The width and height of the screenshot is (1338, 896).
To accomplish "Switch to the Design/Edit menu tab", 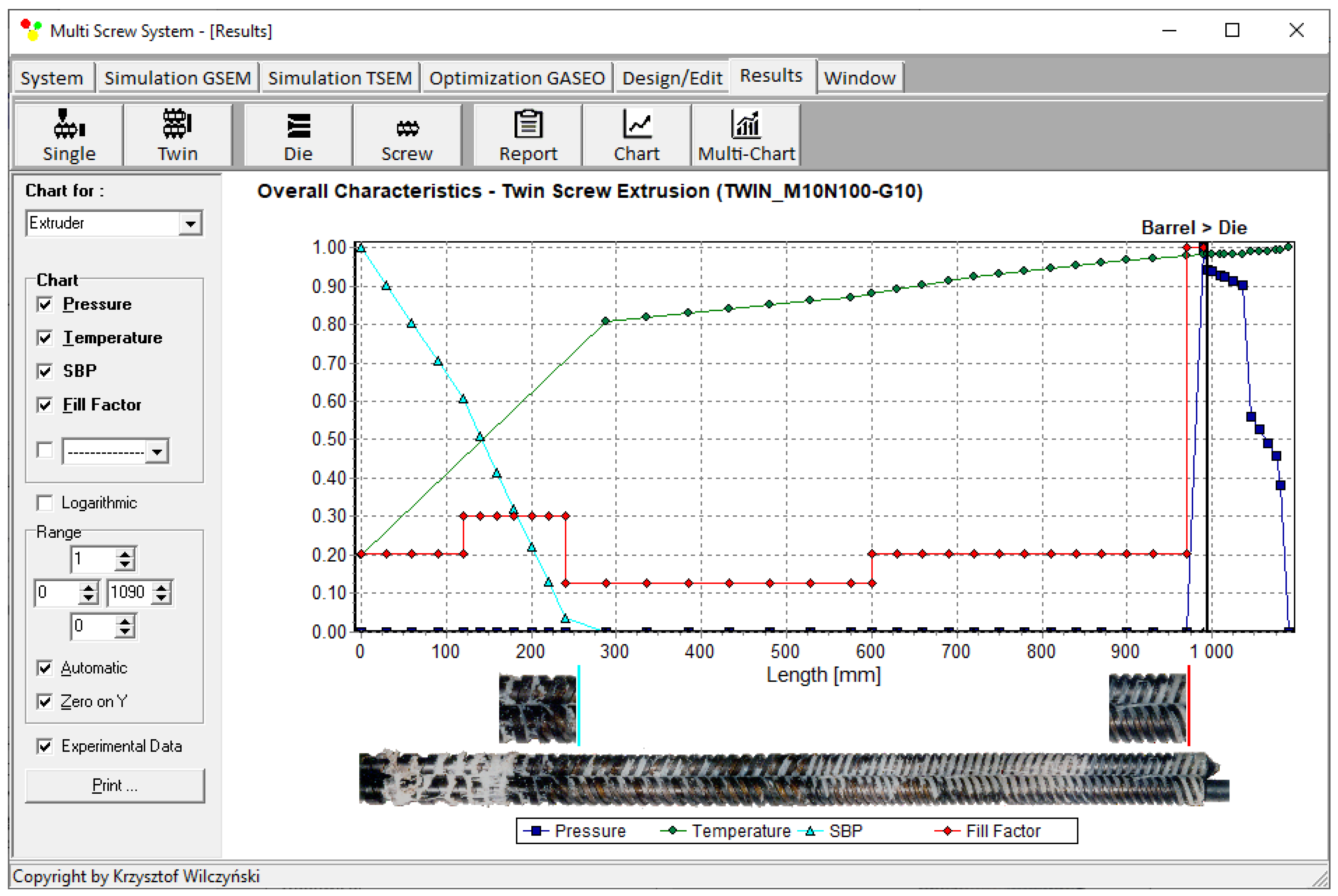I will tap(672, 78).
